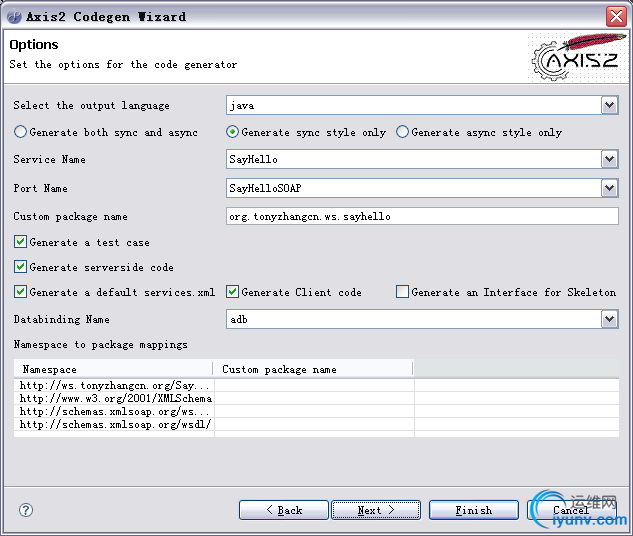Open the Databinding Name dropdown
633x536 pixels.
pyautogui.click(x=610, y=319)
